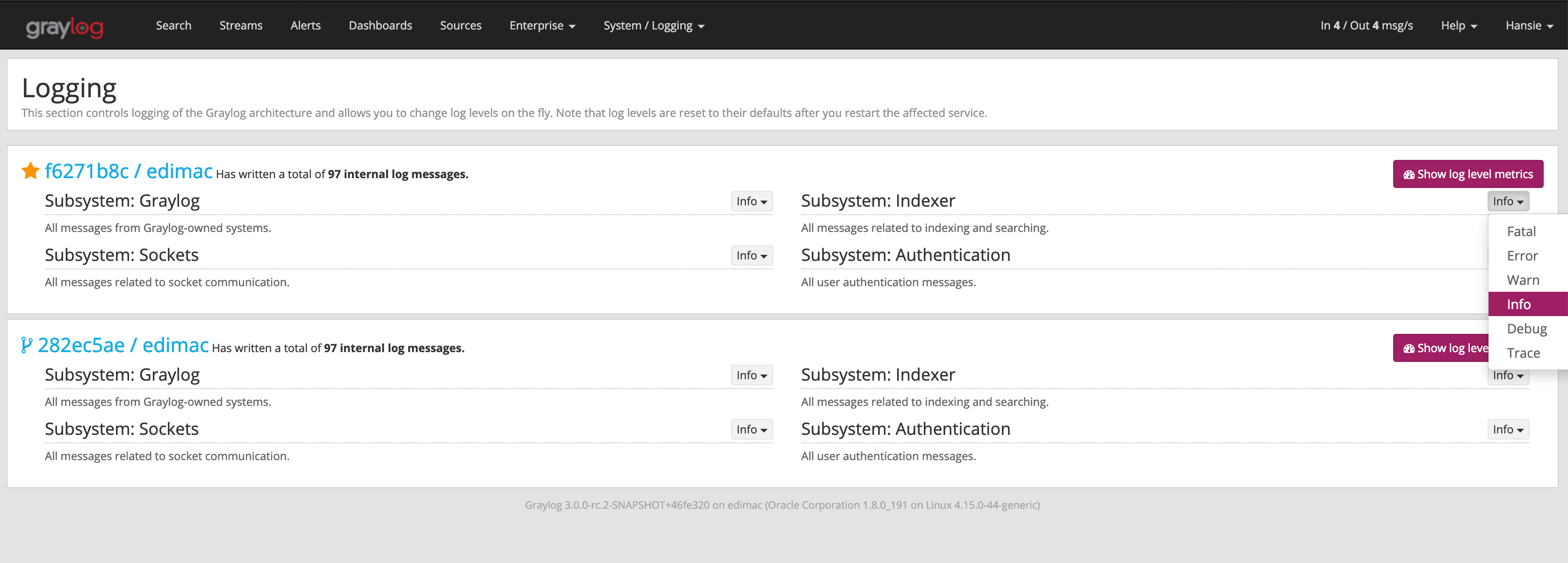Viewport: 1568px width, 563px height.
Task: Click "All messages related to indexing and searching." under 282ec5ae
Action: click(x=925, y=402)
